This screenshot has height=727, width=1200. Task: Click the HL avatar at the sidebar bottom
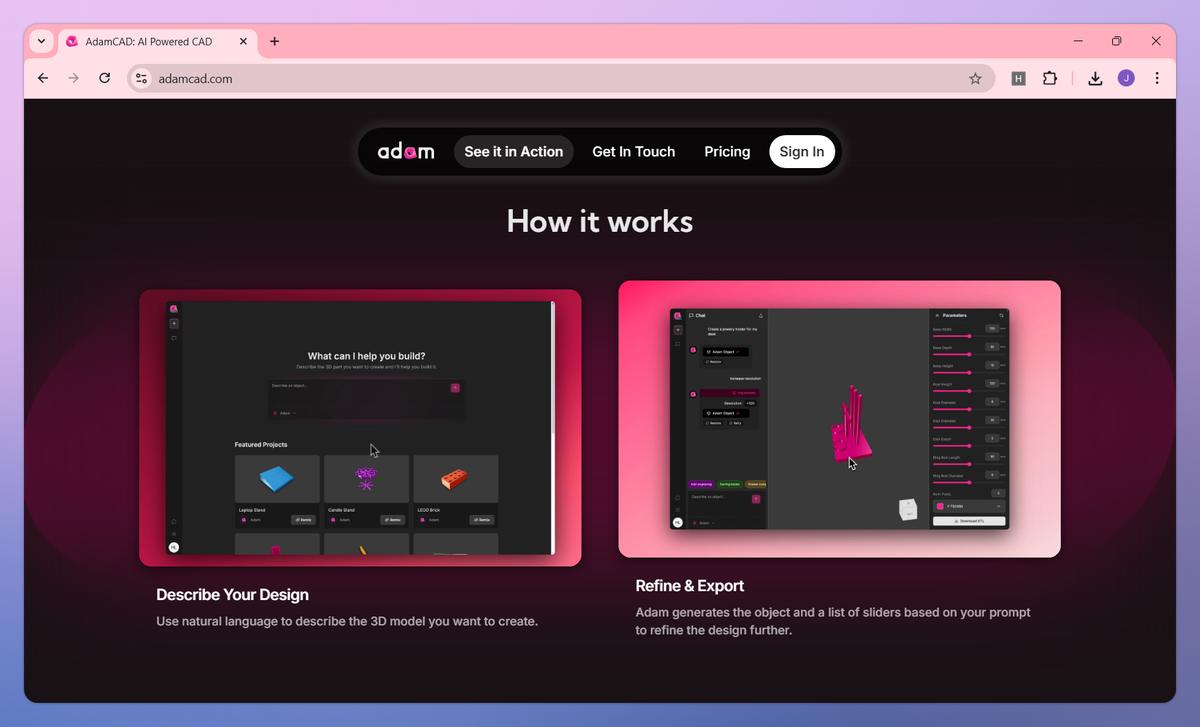pos(174,547)
